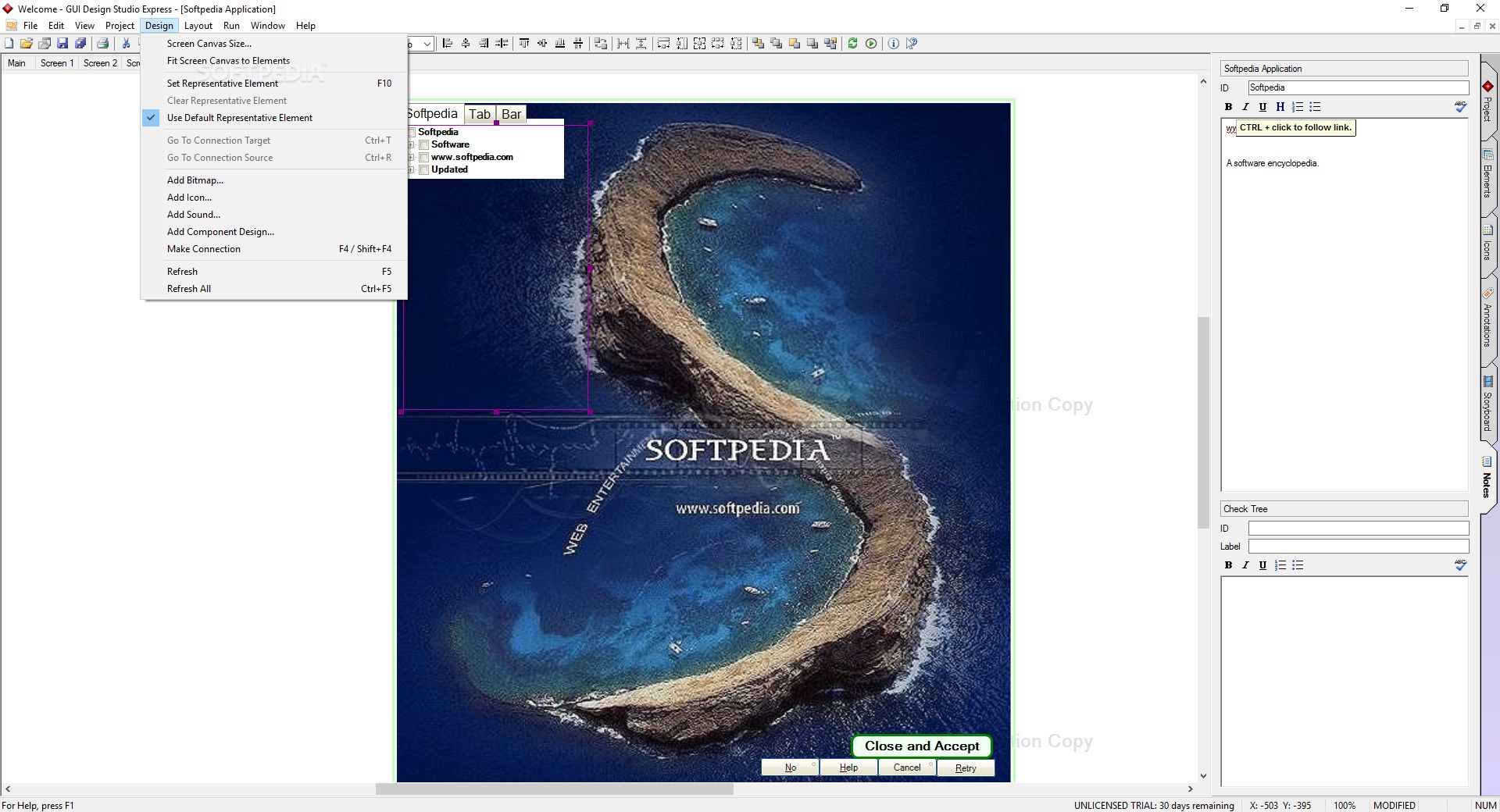Select Add Bitmap from Design menu
Image resolution: width=1500 pixels, height=812 pixels.
point(273,180)
